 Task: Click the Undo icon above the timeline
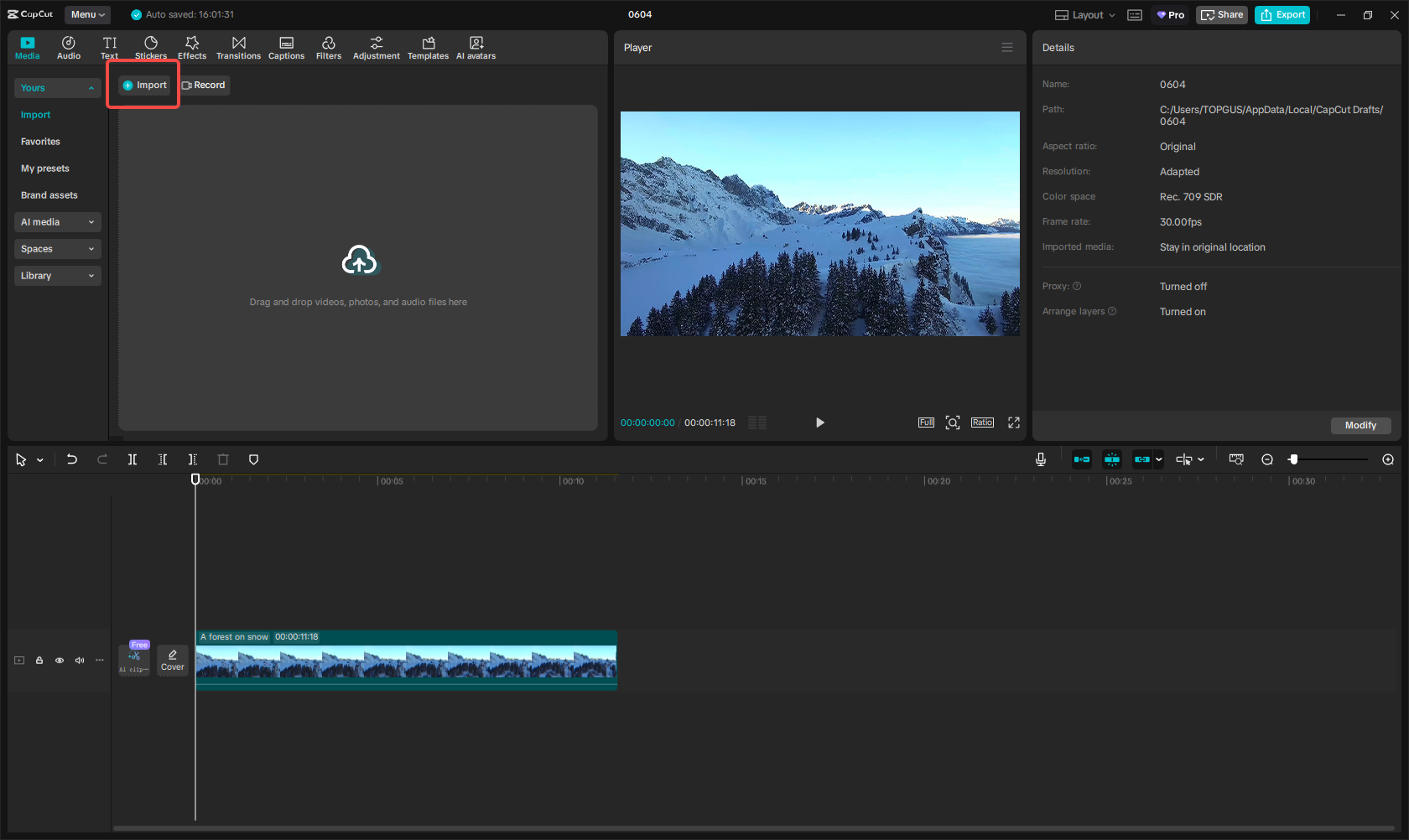[x=72, y=459]
